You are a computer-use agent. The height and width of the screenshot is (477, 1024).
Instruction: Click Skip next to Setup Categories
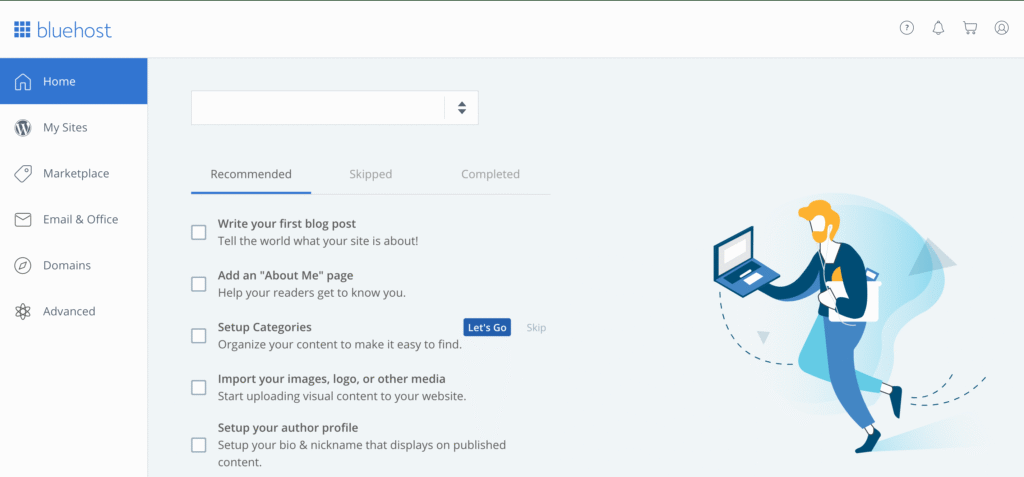tap(536, 328)
